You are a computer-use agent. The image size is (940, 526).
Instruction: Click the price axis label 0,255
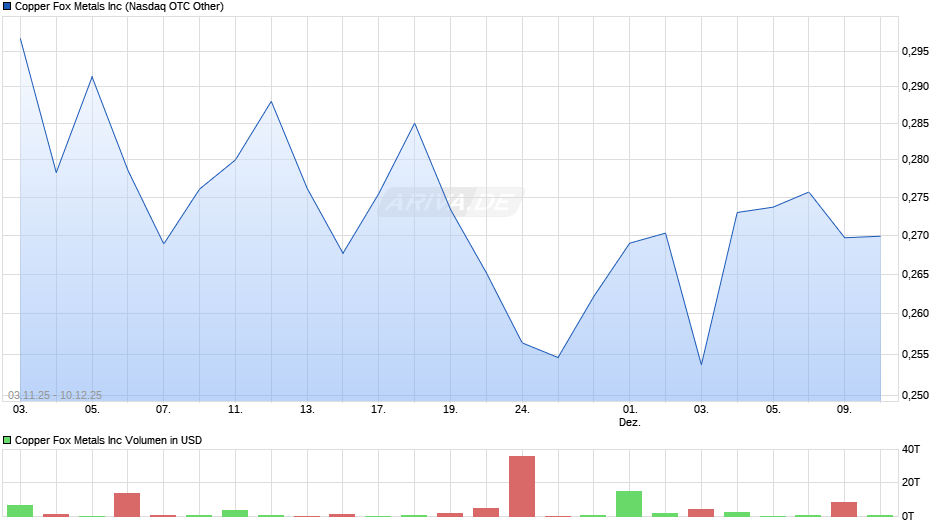(x=915, y=354)
